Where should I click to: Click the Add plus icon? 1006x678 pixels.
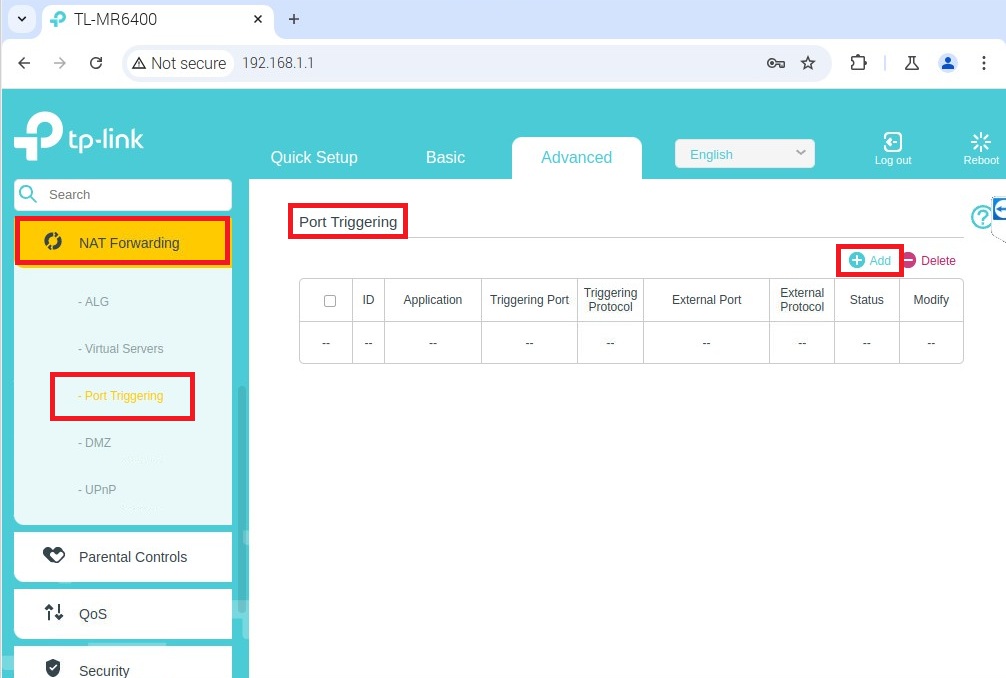(x=857, y=261)
